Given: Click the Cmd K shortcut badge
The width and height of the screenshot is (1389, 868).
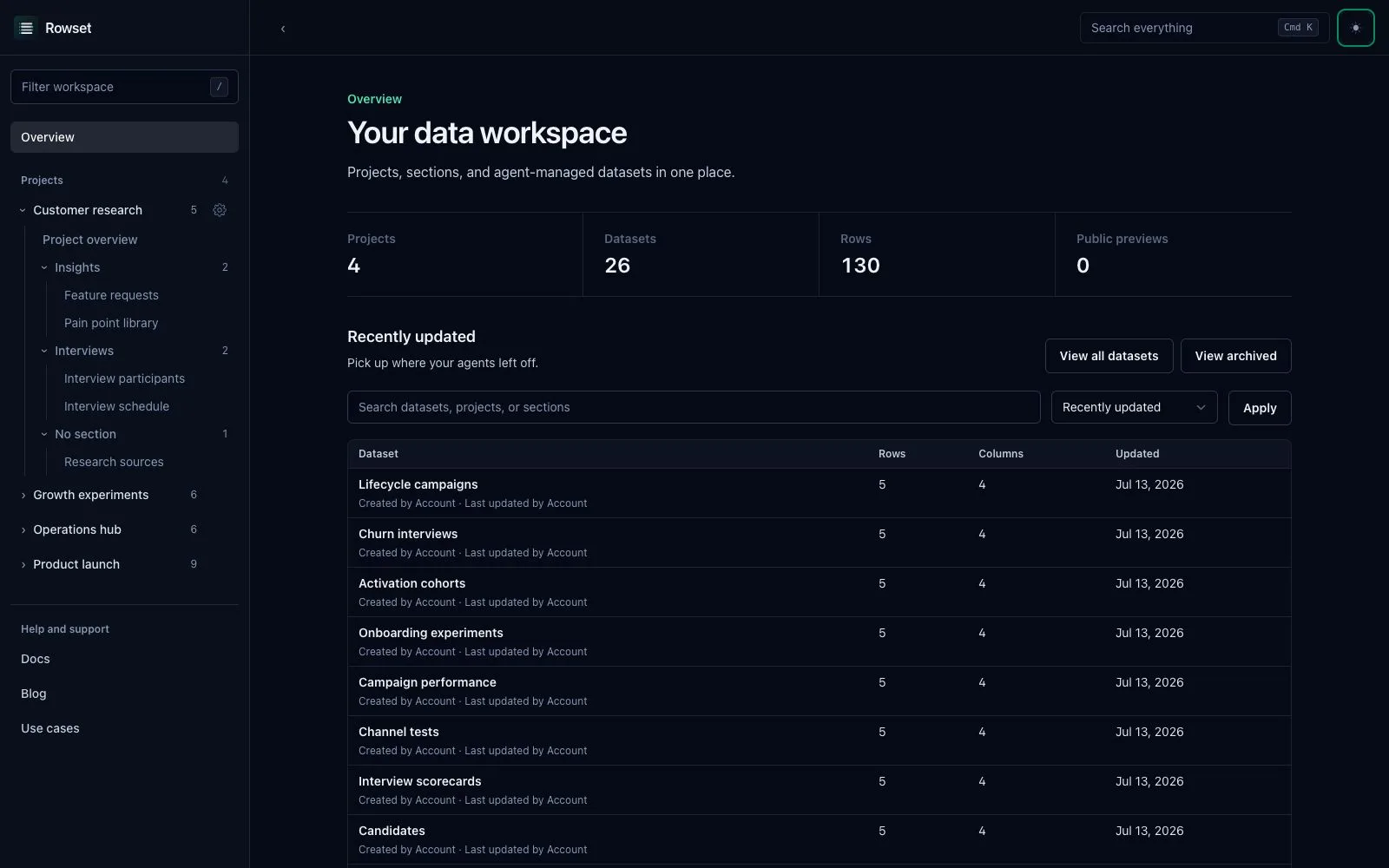Looking at the screenshot, I should click(x=1299, y=28).
